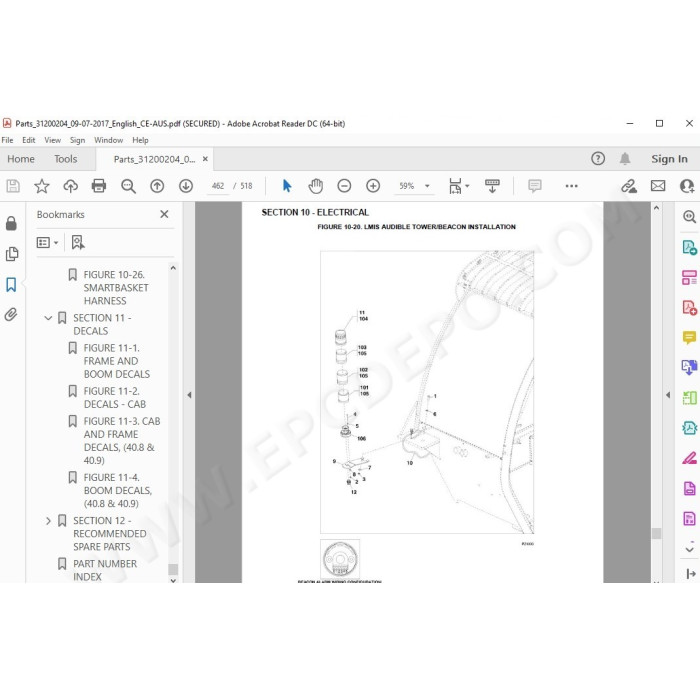This screenshot has height=700, width=700.
Task: Zoom in with plus button
Action: click(x=373, y=186)
